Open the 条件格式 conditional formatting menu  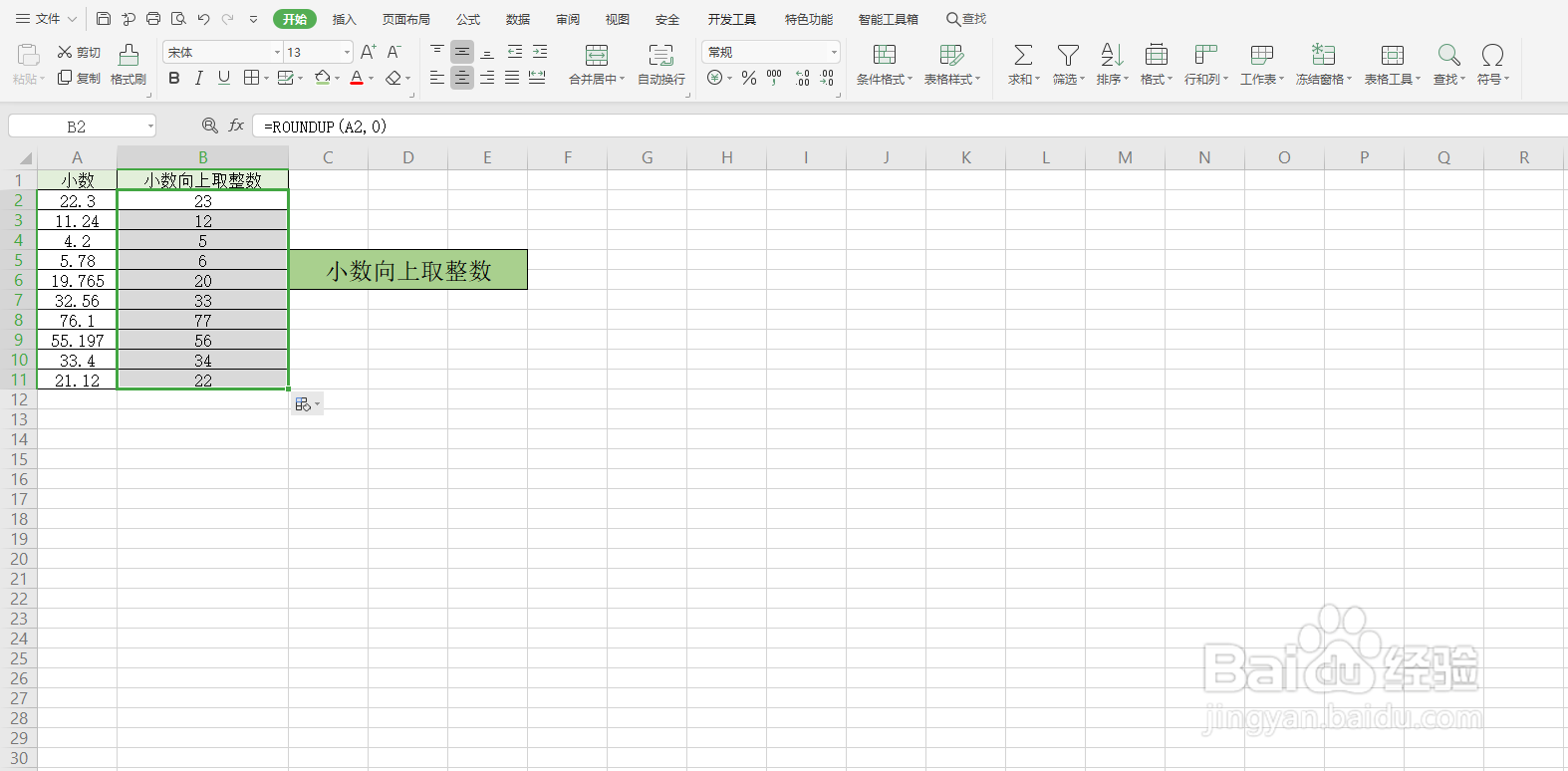tap(885, 65)
